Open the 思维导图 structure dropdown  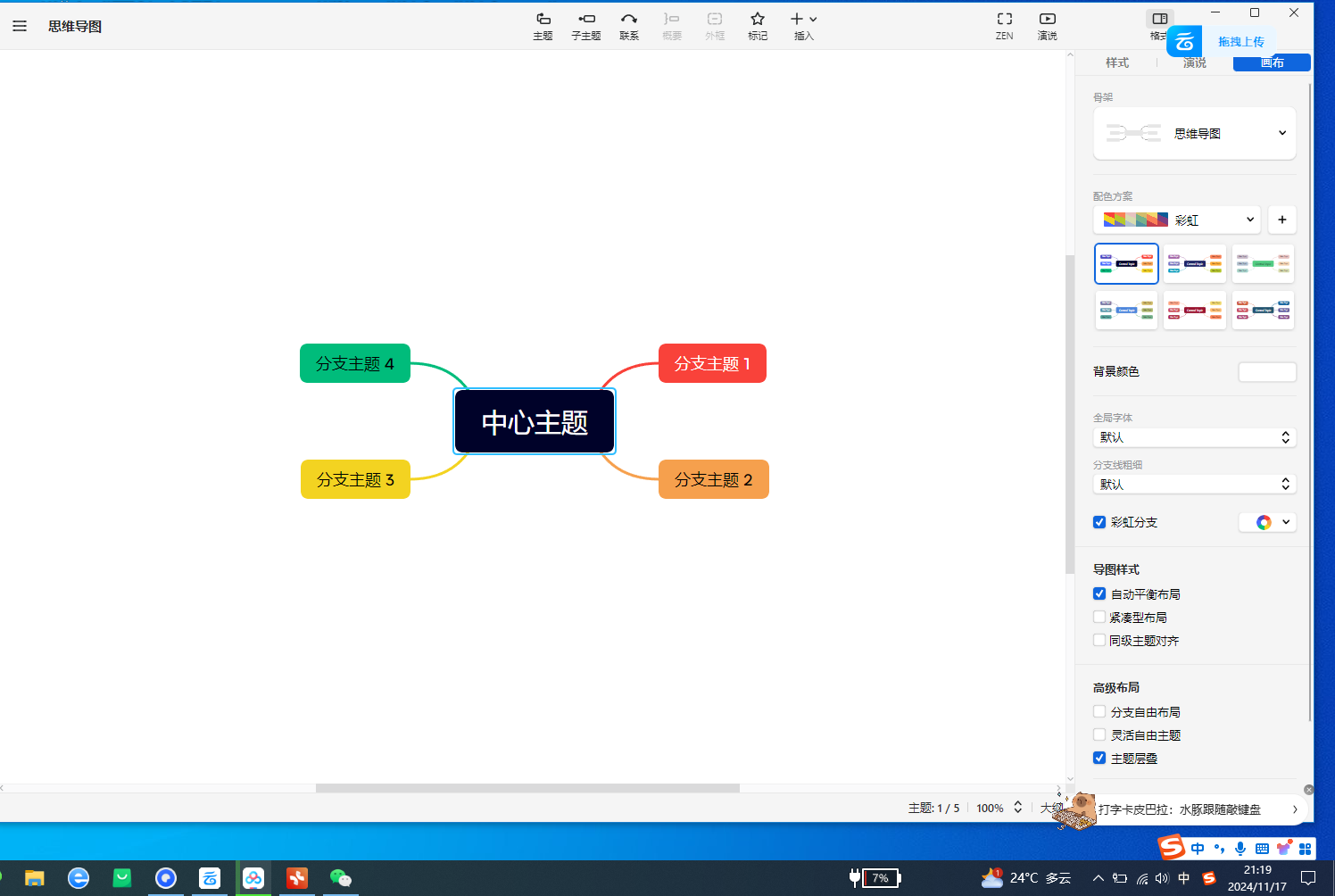pos(1194,133)
